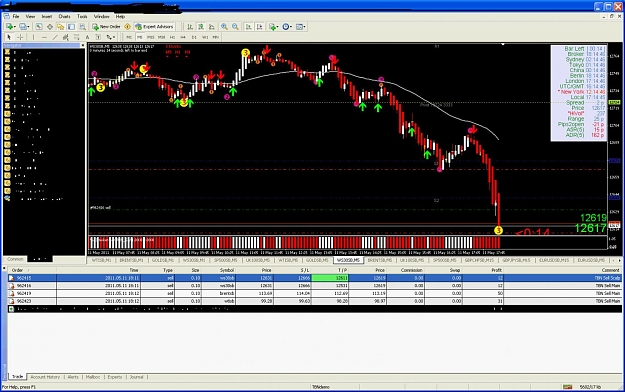Toggle the Terminal panel icon
Image resolution: width=625 pixels, height=392 pixels.
coord(71,27)
